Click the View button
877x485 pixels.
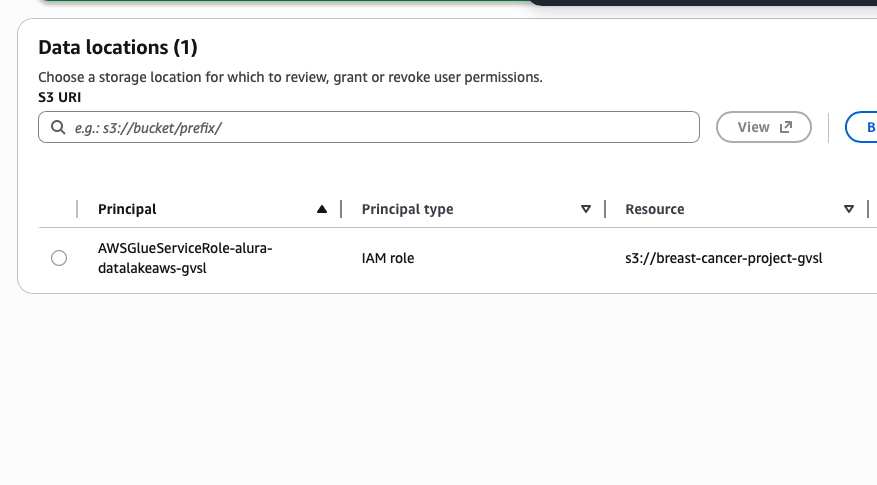(x=763, y=127)
